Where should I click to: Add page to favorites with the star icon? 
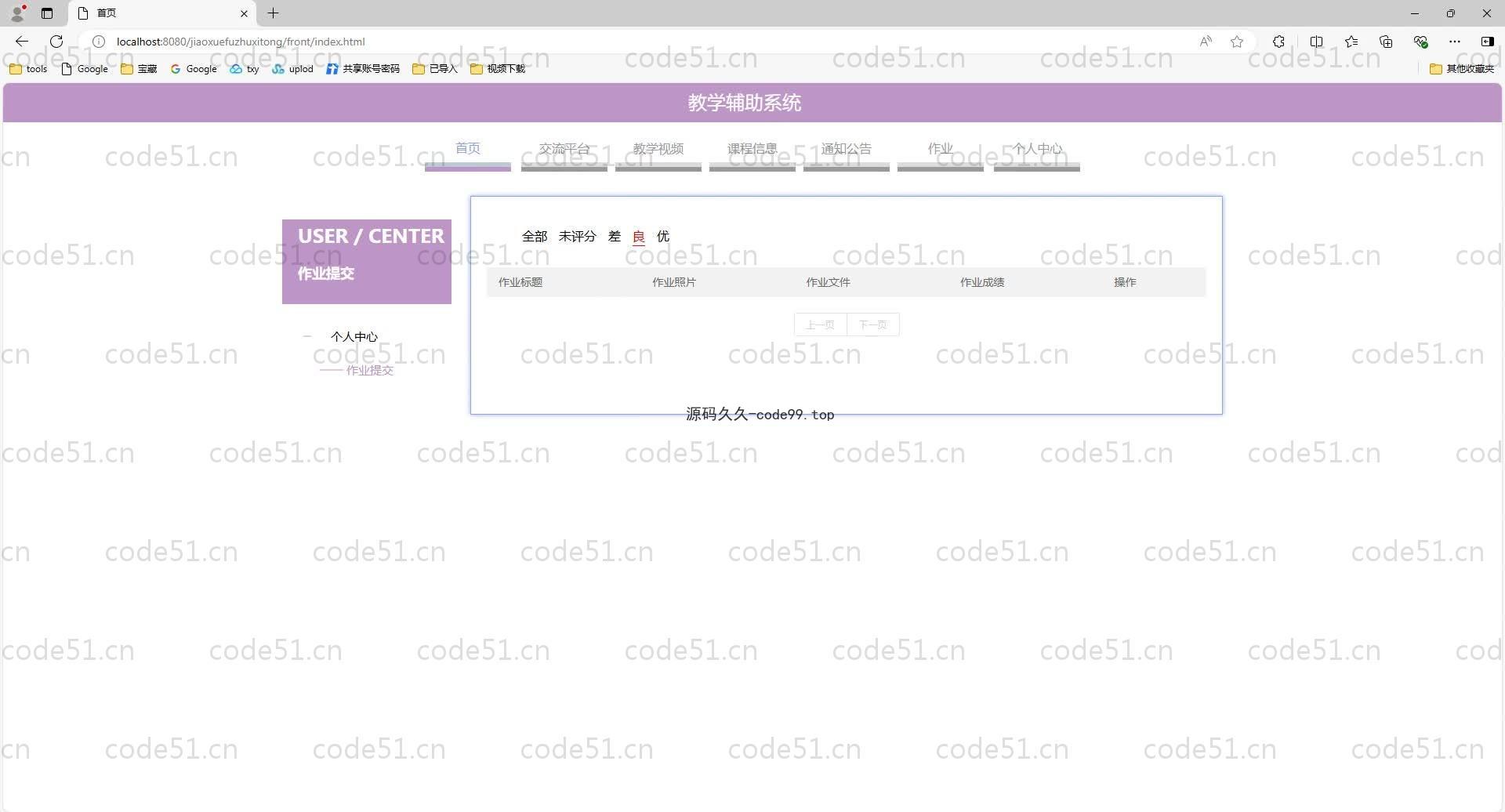point(1237,42)
